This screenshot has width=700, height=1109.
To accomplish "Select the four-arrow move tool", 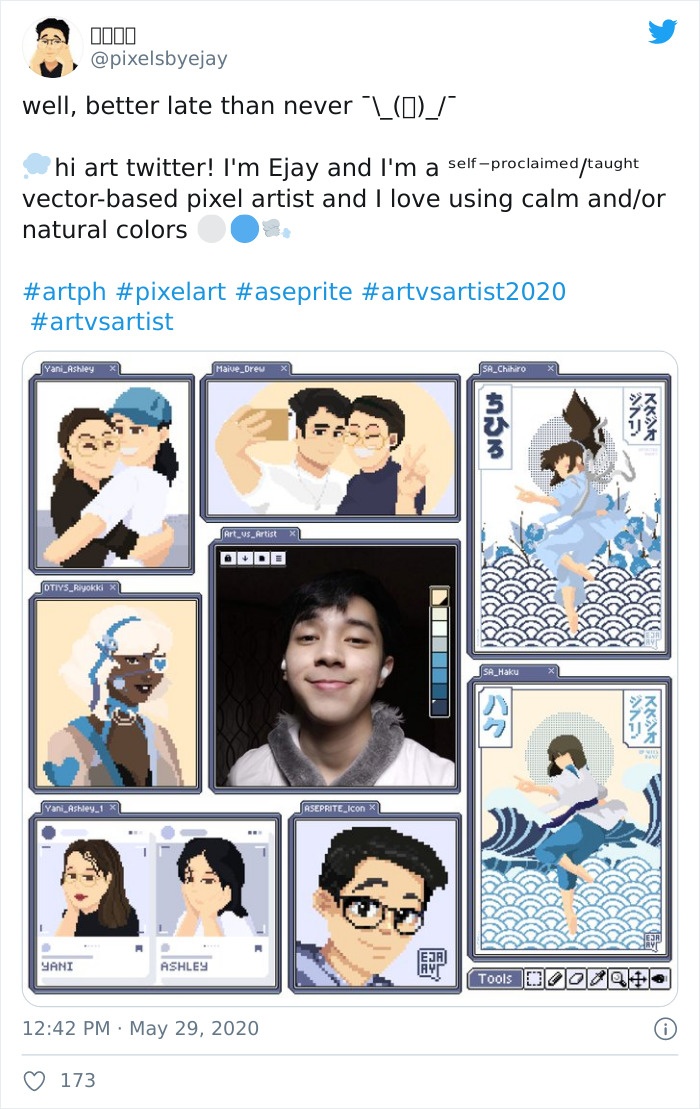I will (639, 979).
